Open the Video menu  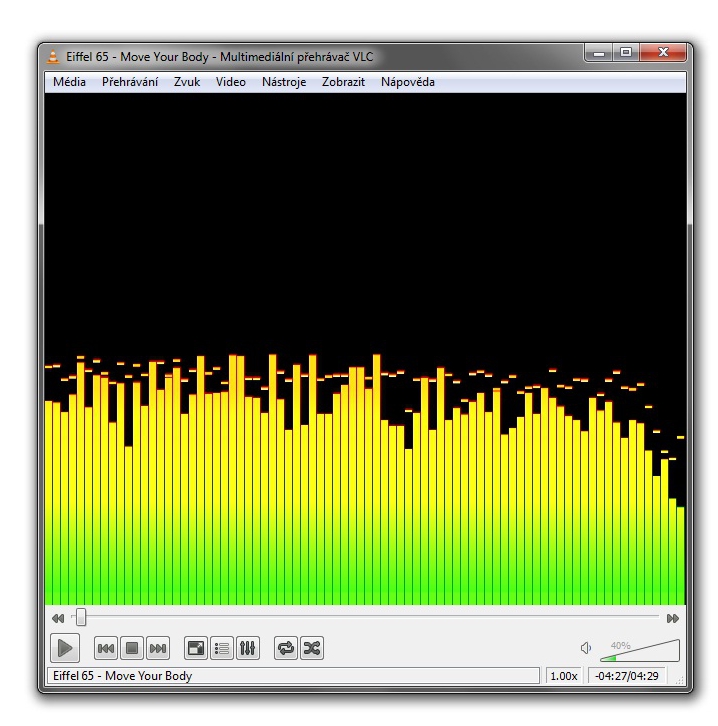coord(231,82)
